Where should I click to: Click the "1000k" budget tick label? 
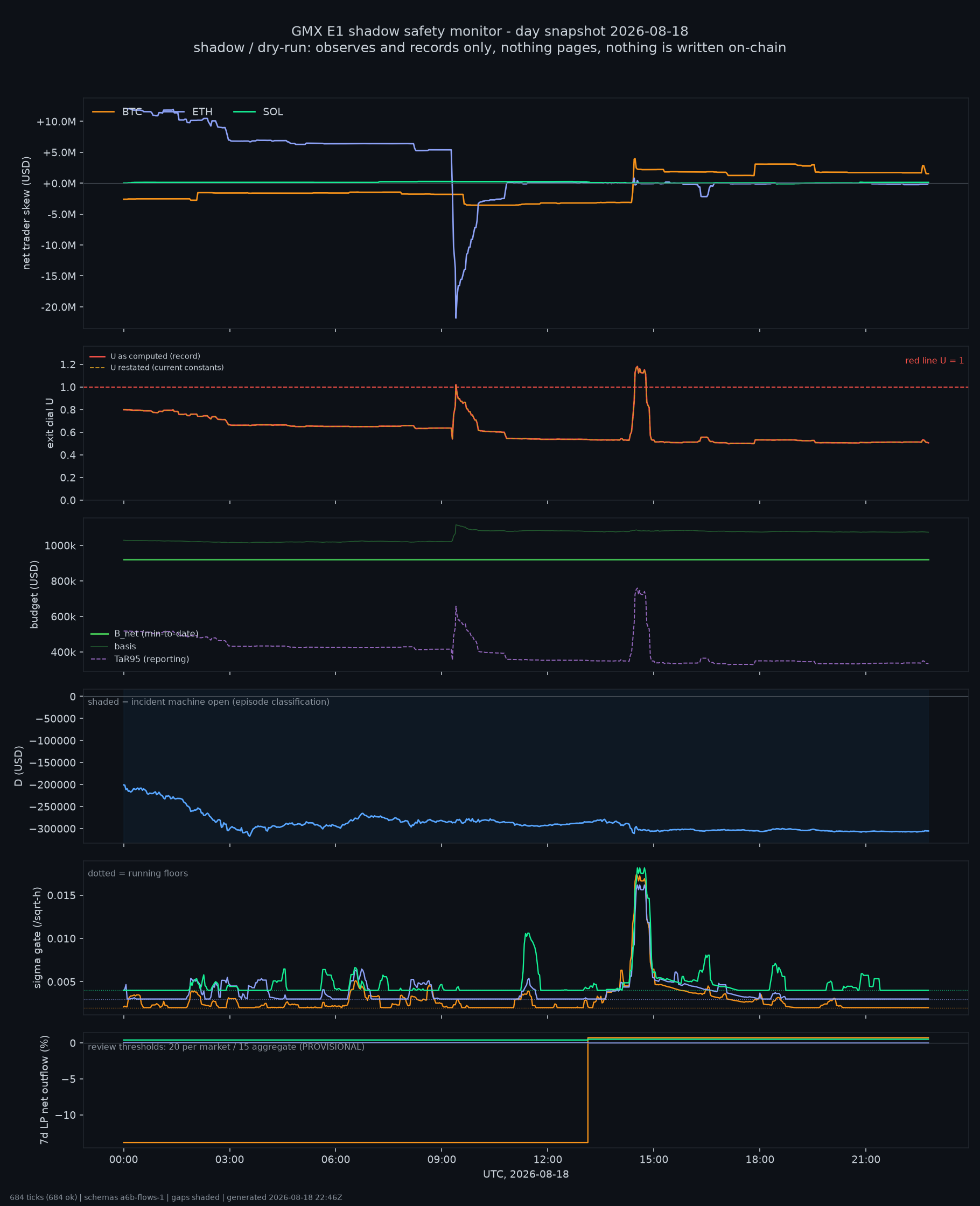click(x=60, y=546)
